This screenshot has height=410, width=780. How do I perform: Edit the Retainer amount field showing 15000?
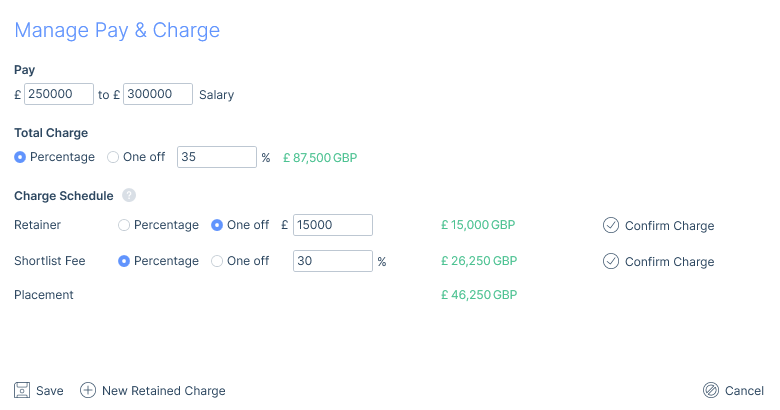pyautogui.click(x=333, y=225)
